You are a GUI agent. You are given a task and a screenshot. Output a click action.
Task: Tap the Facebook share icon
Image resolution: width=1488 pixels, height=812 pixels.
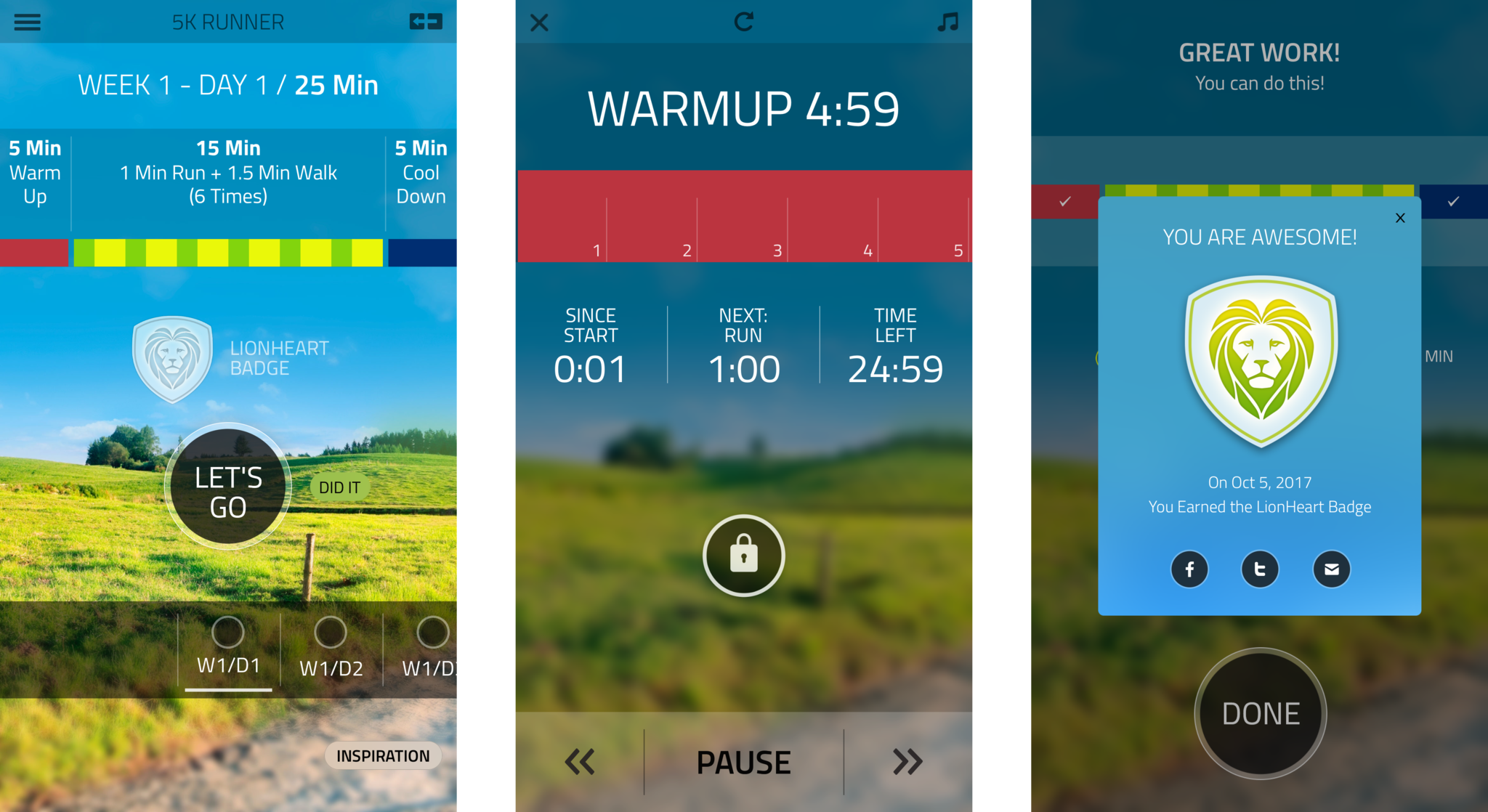(x=1191, y=570)
